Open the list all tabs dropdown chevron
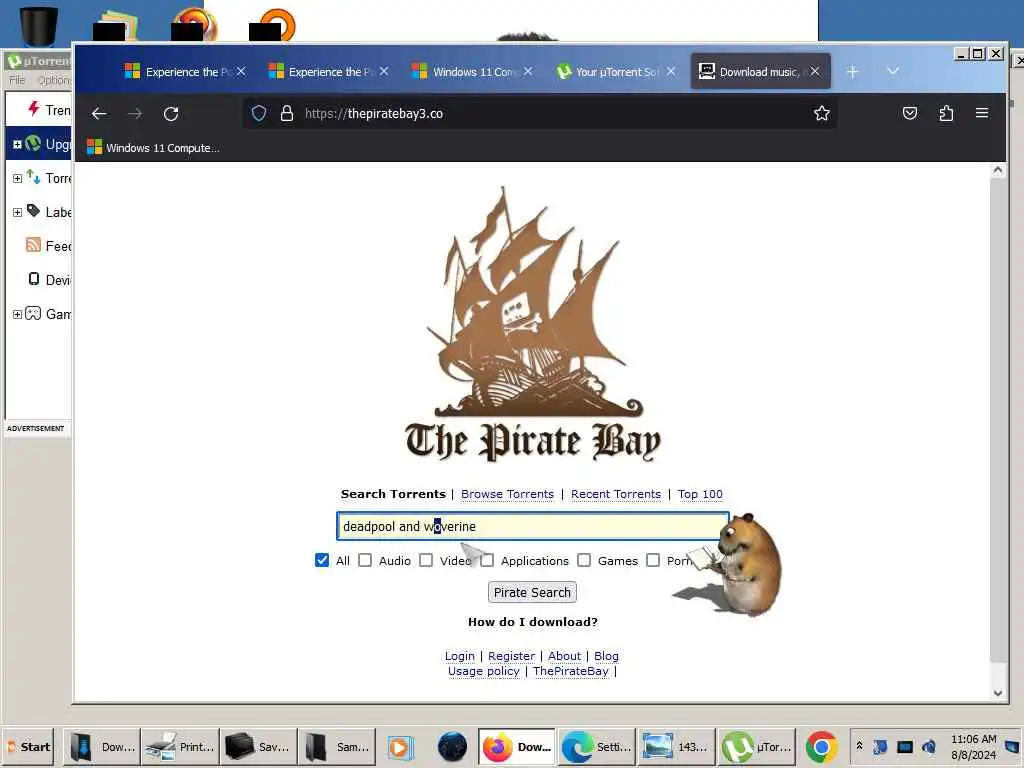1024x768 pixels. [893, 71]
